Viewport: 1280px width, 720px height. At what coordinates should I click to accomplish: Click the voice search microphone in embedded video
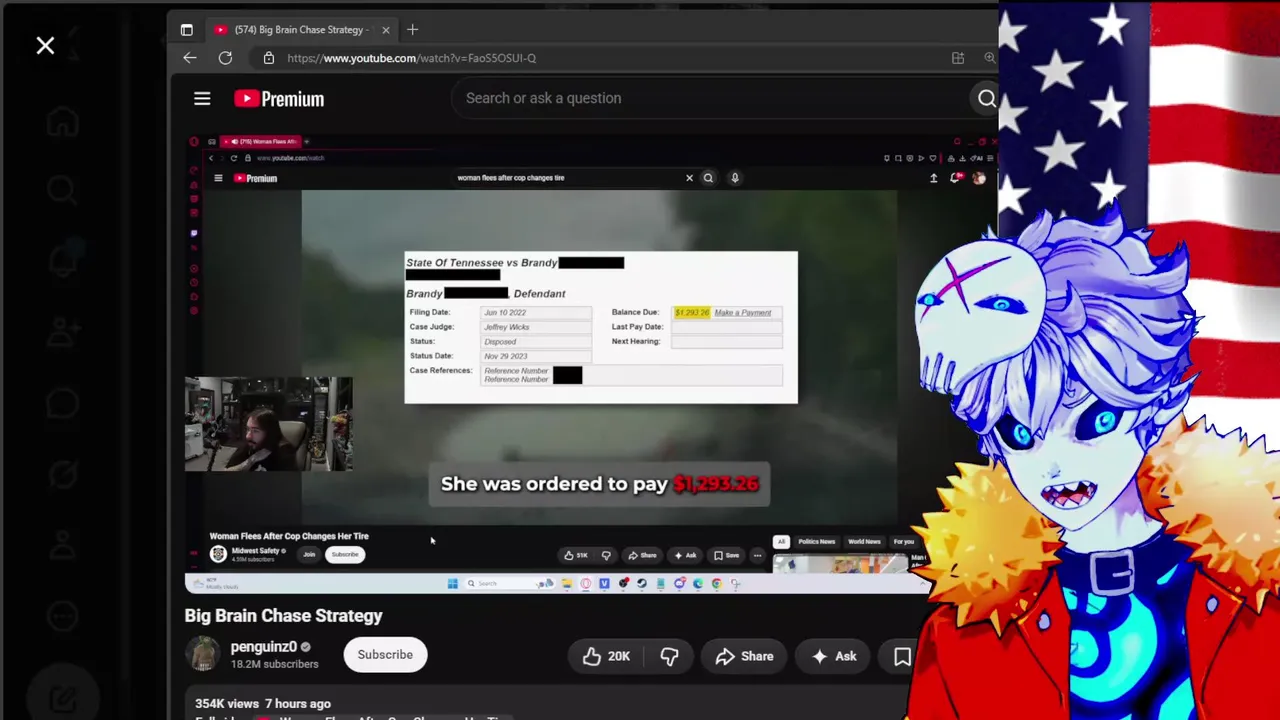(x=735, y=178)
